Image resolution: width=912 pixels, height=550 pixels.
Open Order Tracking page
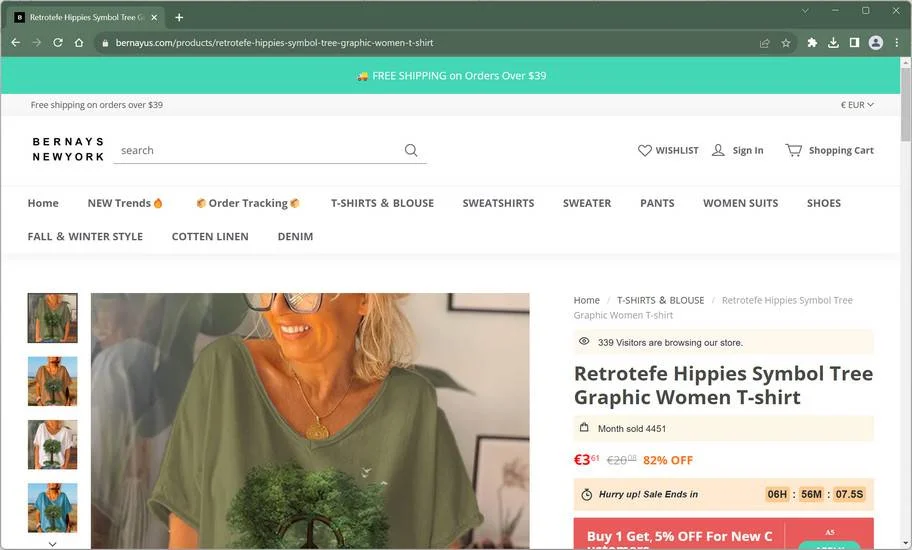[x=248, y=203]
